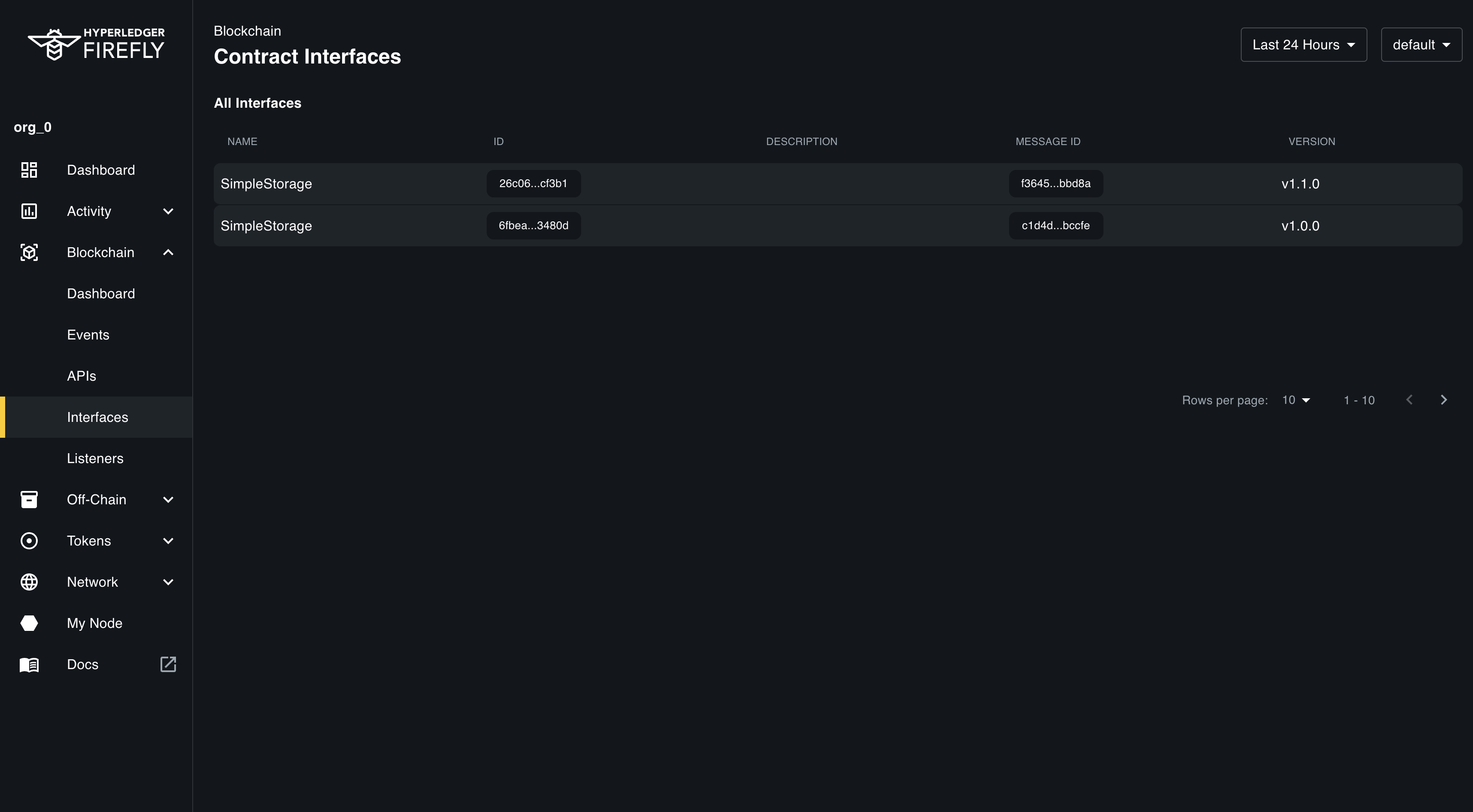Click the org_0 organization label
The height and width of the screenshot is (812, 1473).
33,127
